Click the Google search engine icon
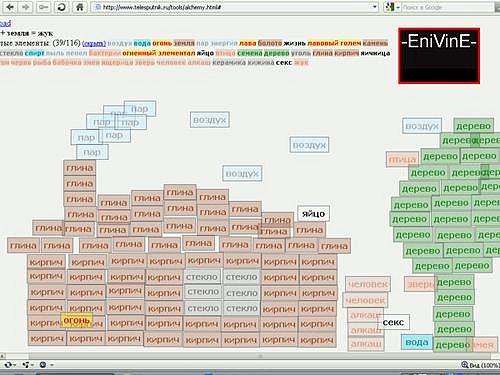 click(x=389, y=7)
